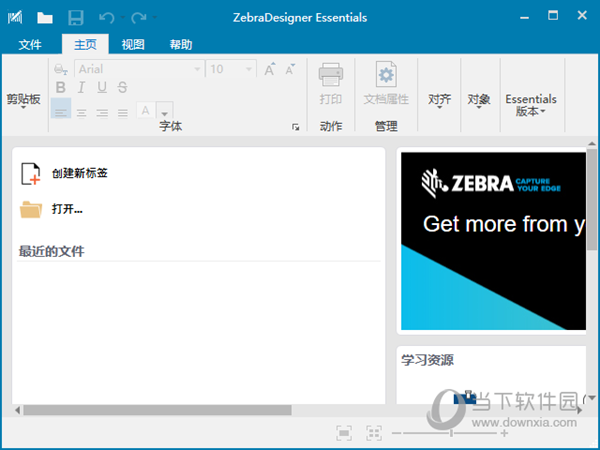Screen dimensions: 600x450
Task: Click the zoom out minus button
Action: [396, 433]
